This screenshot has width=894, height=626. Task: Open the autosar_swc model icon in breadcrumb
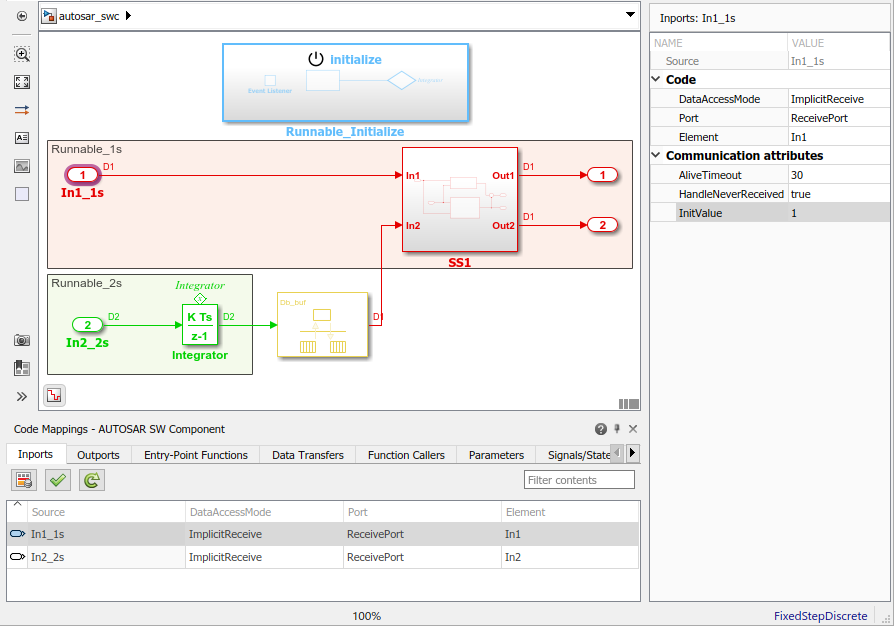coord(49,16)
